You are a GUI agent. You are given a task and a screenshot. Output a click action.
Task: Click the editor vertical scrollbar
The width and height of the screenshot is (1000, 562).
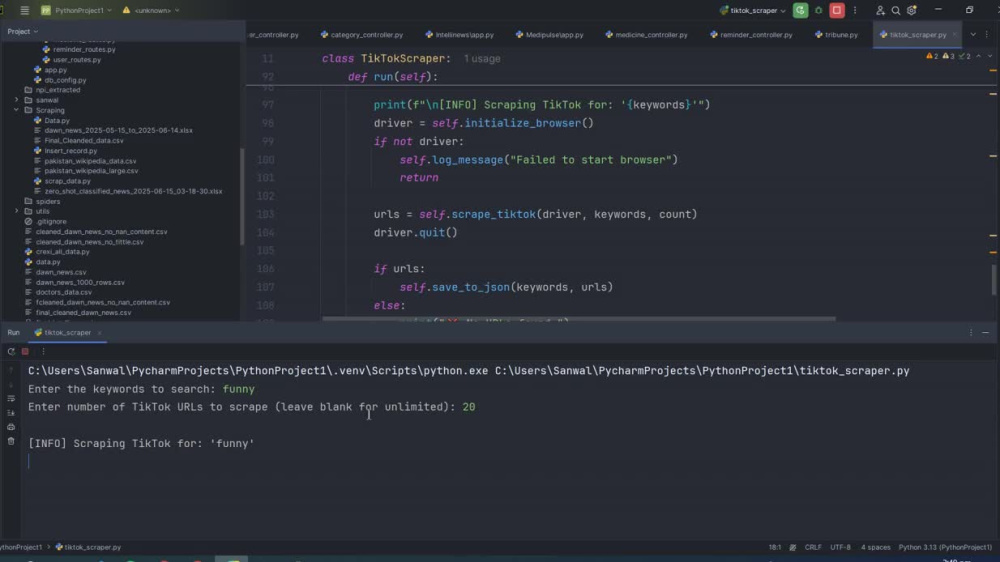(x=994, y=279)
